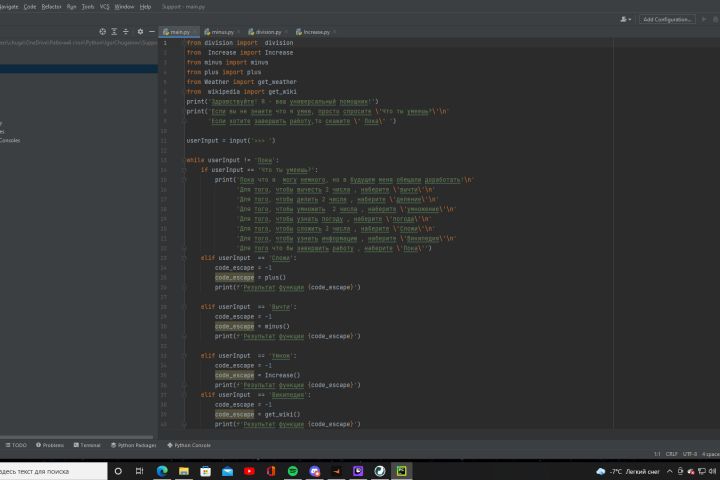Click UTF-8 encoding in status bar
The image size is (720, 480).
tap(690, 454)
